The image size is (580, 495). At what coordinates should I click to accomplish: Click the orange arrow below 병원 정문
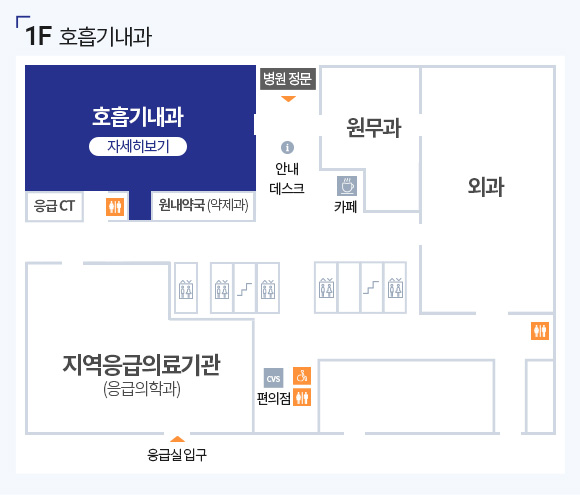click(289, 99)
